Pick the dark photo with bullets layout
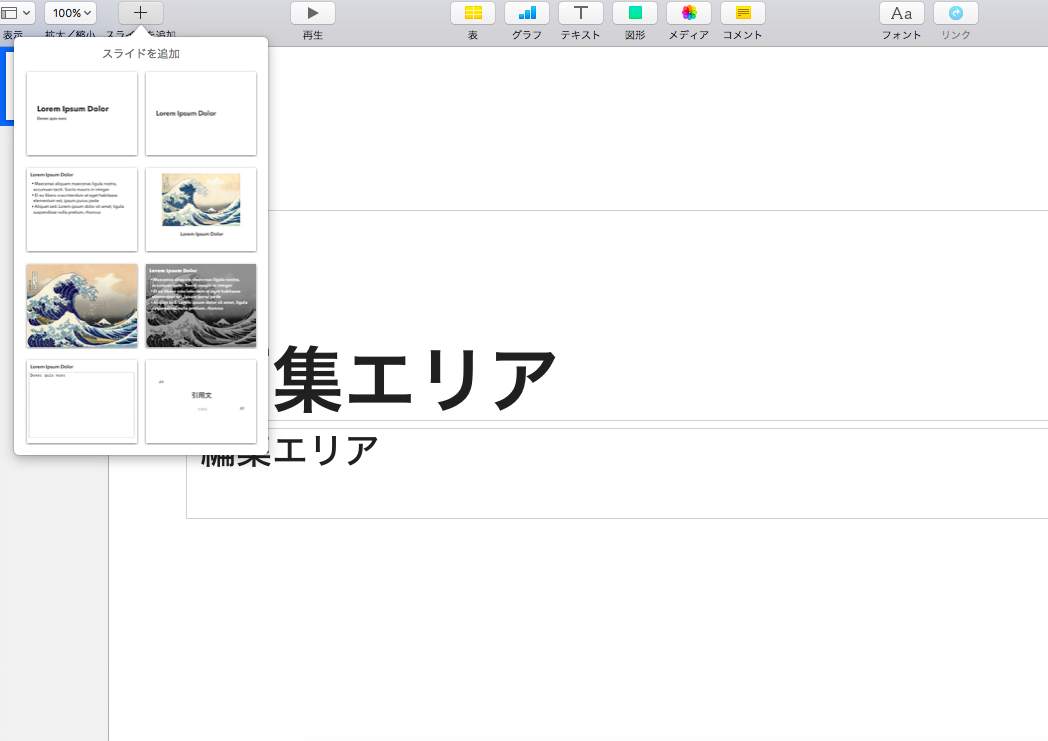1048x741 pixels. [201, 306]
